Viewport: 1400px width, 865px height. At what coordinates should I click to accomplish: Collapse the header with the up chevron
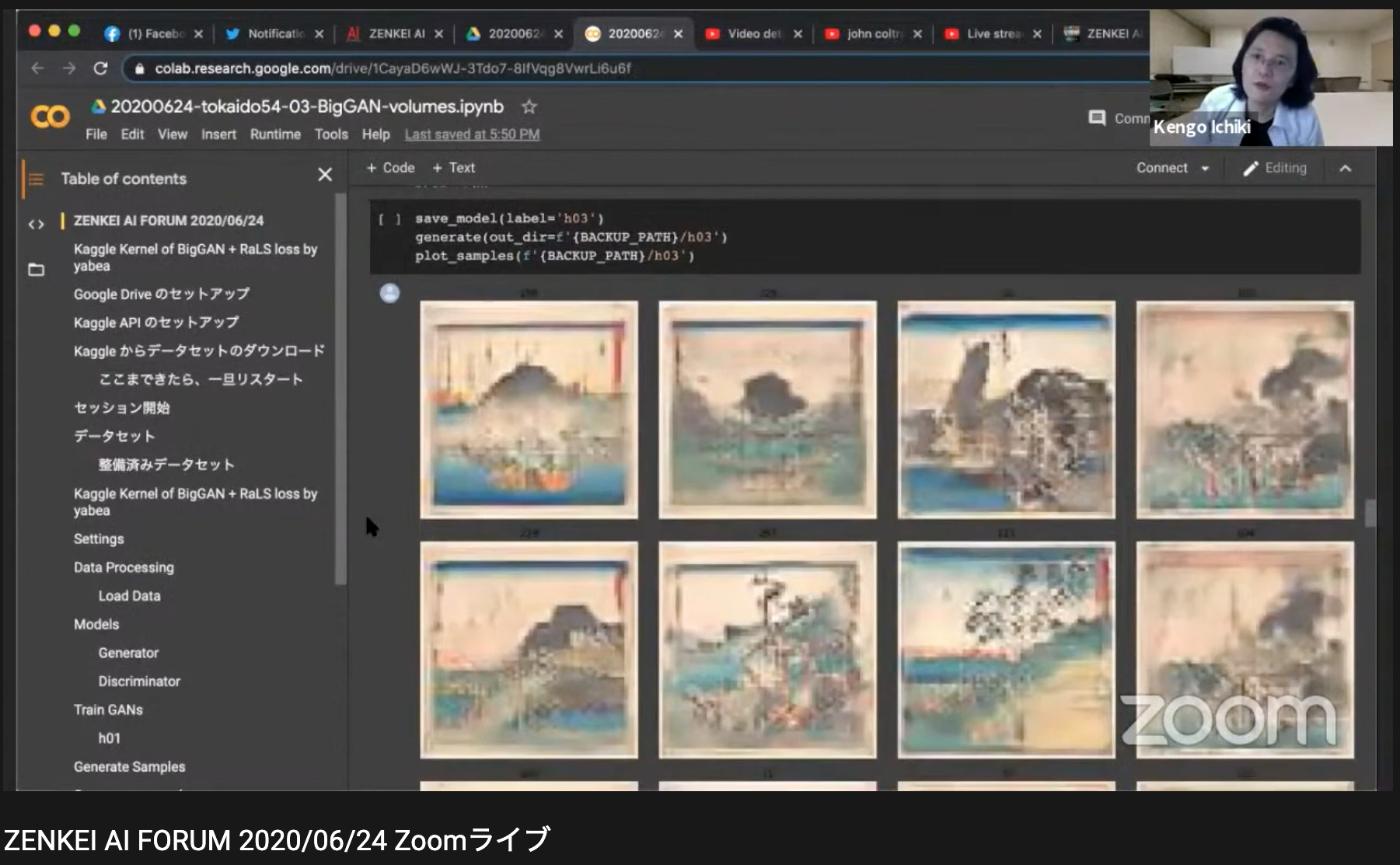point(1345,168)
